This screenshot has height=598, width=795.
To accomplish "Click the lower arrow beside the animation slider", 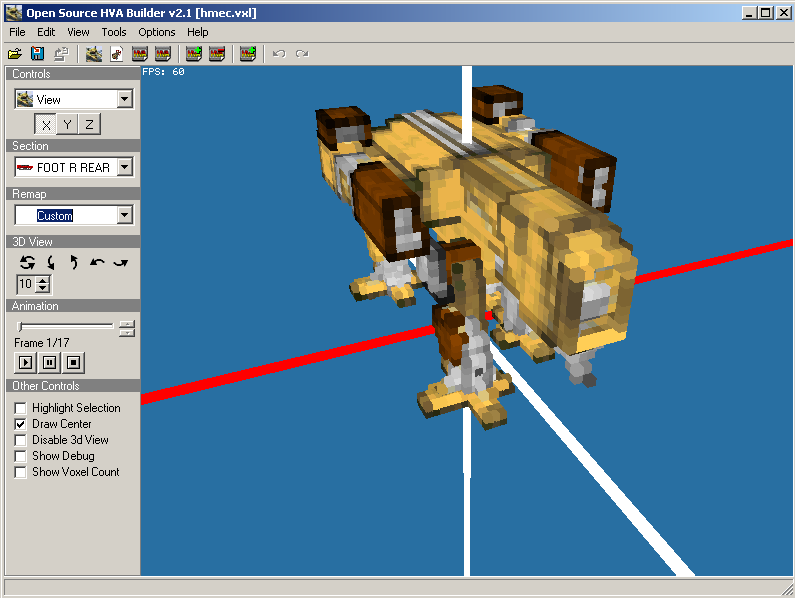I will click(x=127, y=333).
